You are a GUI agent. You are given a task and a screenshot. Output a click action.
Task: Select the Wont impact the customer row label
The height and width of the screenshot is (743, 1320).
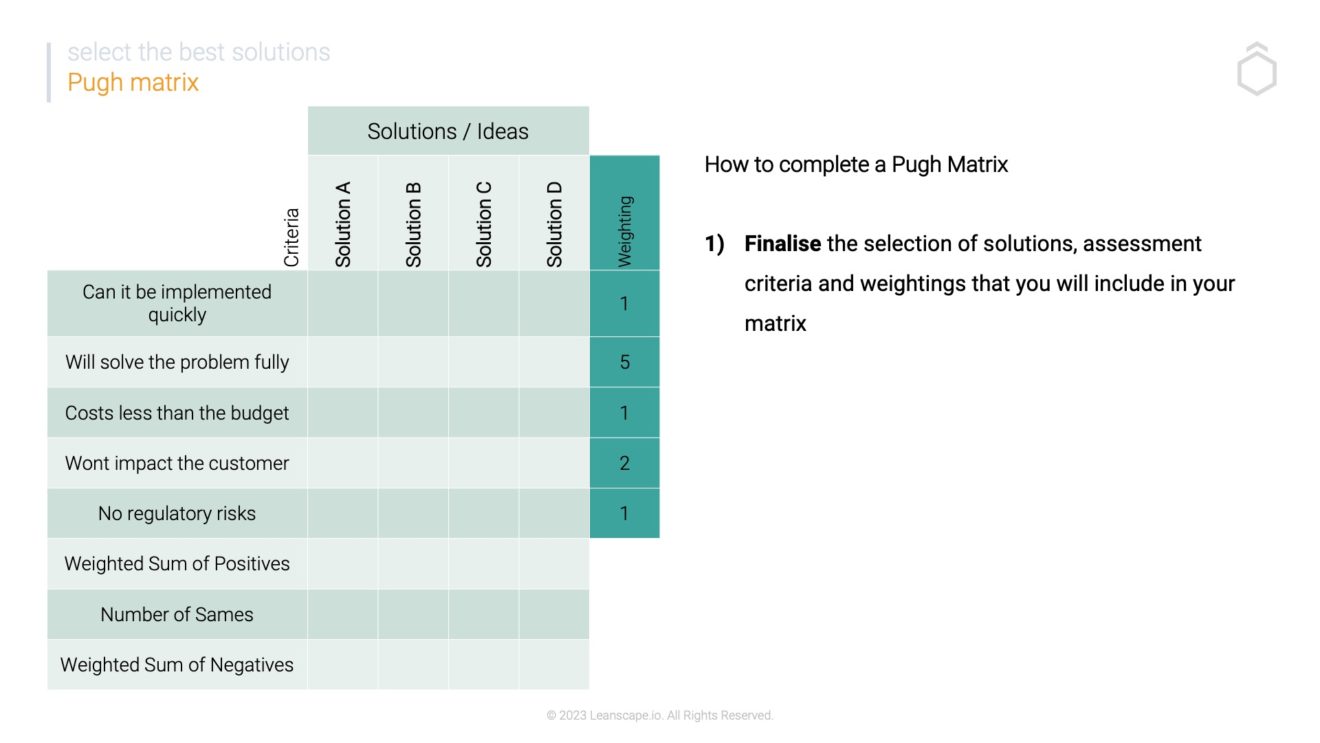(177, 463)
